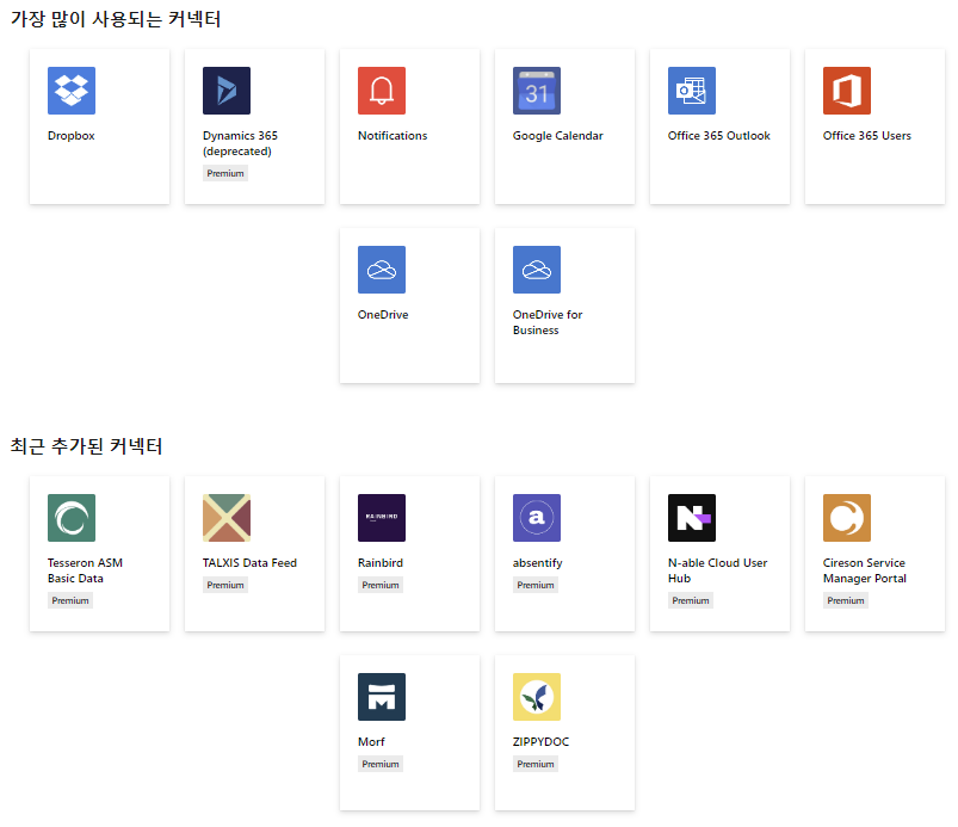Click the Tesseron ASM Basic Data icon
Screen dimensions: 958x827
(71, 517)
